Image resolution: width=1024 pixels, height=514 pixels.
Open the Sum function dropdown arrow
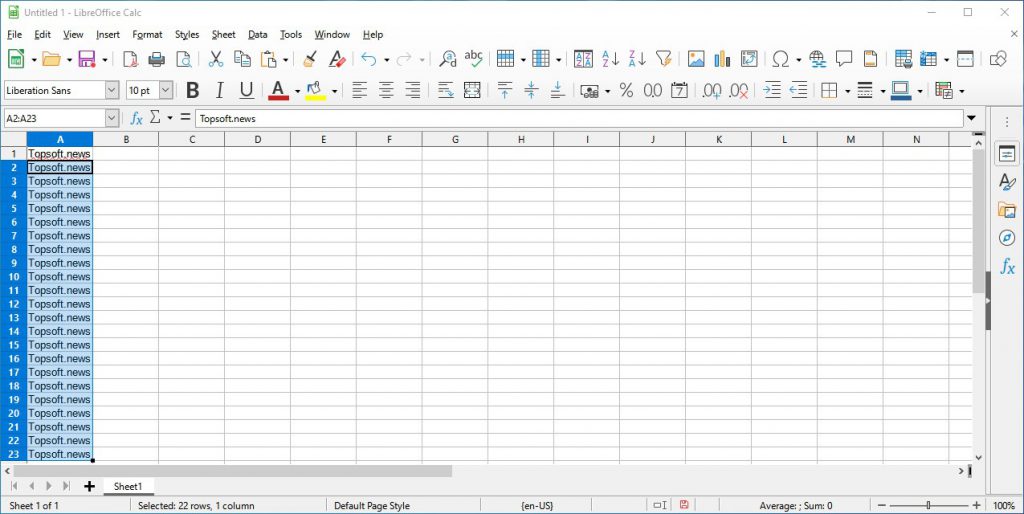point(170,118)
